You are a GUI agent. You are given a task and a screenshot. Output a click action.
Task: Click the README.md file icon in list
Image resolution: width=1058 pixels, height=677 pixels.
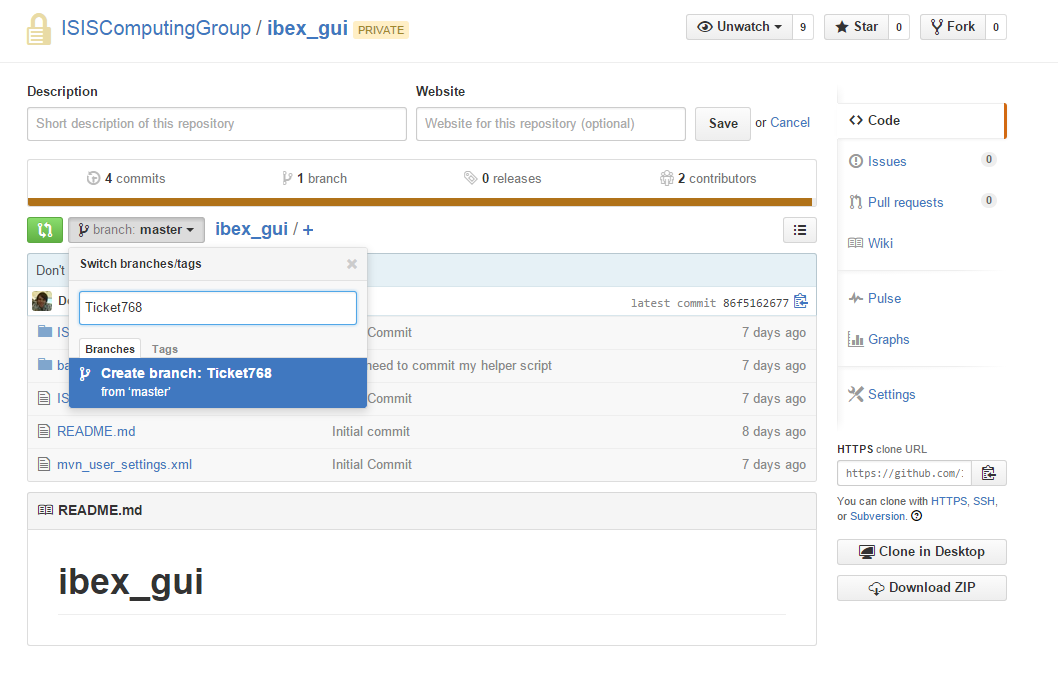tap(44, 431)
